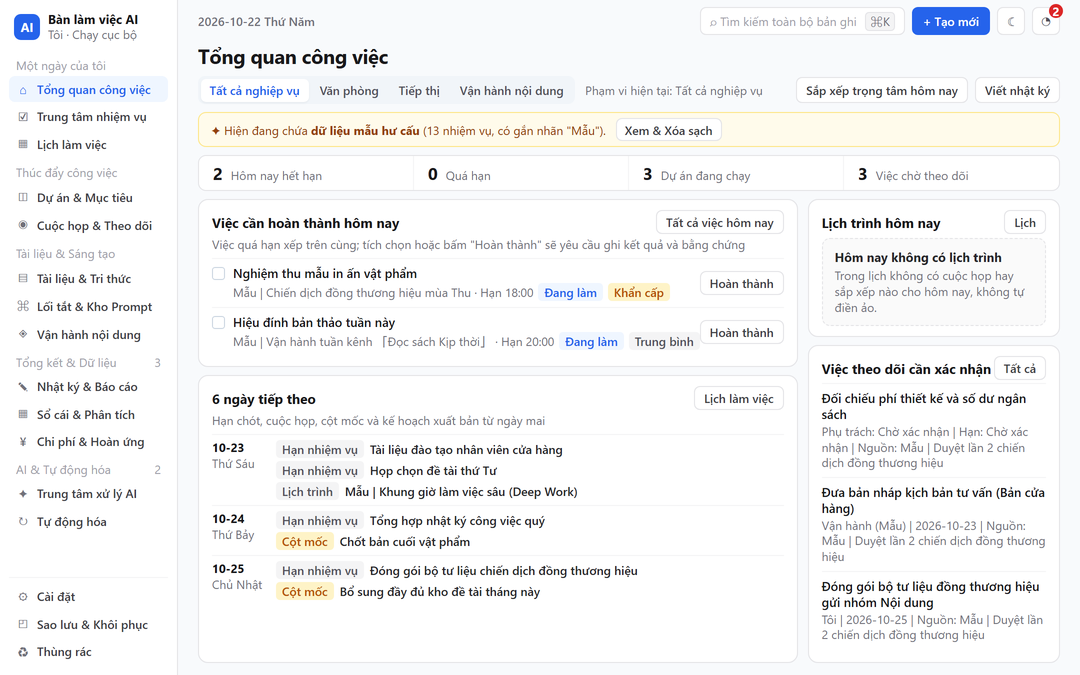Click the Hôm nay hết hạn stat card
Image resolution: width=1080 pixels, height=675 pixels.
pos(306,174)
